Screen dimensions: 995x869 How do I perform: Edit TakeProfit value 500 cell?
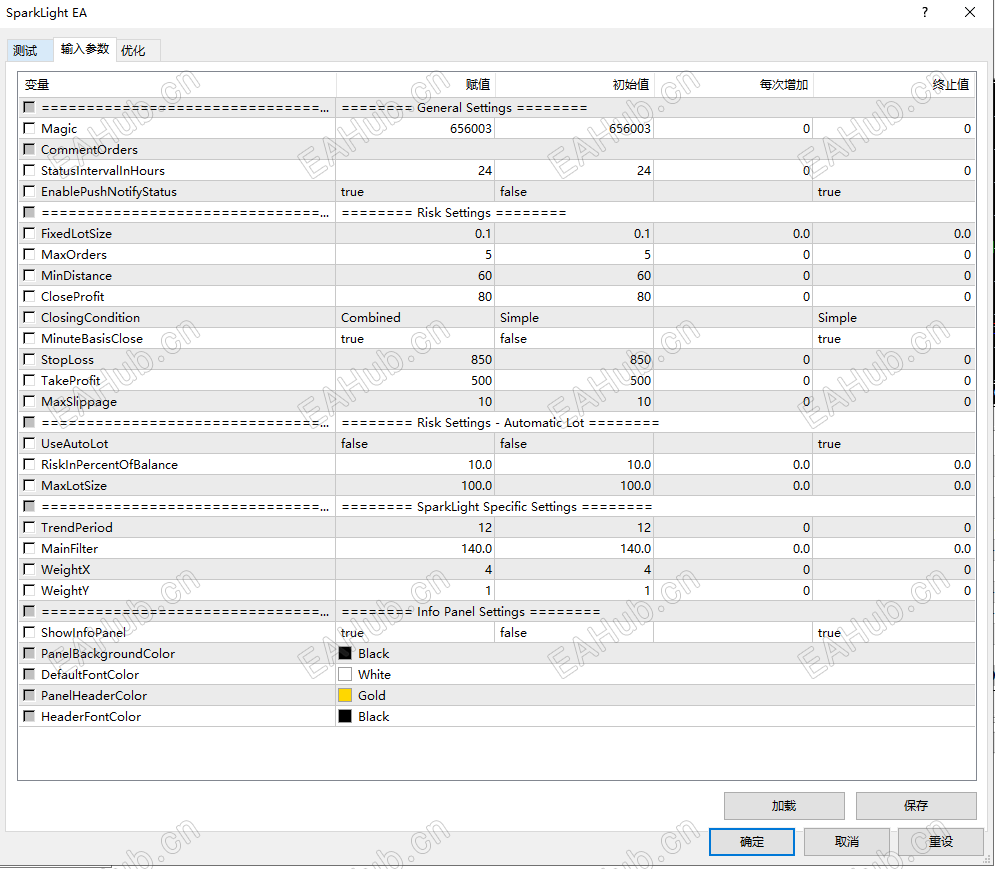[x=415, y=380]
